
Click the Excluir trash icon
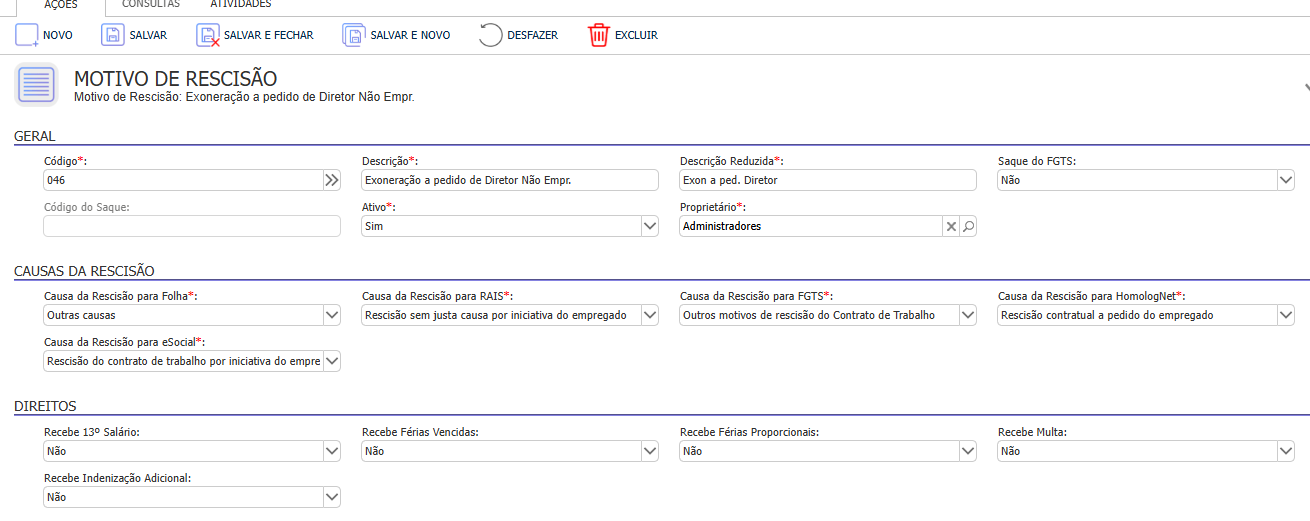(598, 35)
